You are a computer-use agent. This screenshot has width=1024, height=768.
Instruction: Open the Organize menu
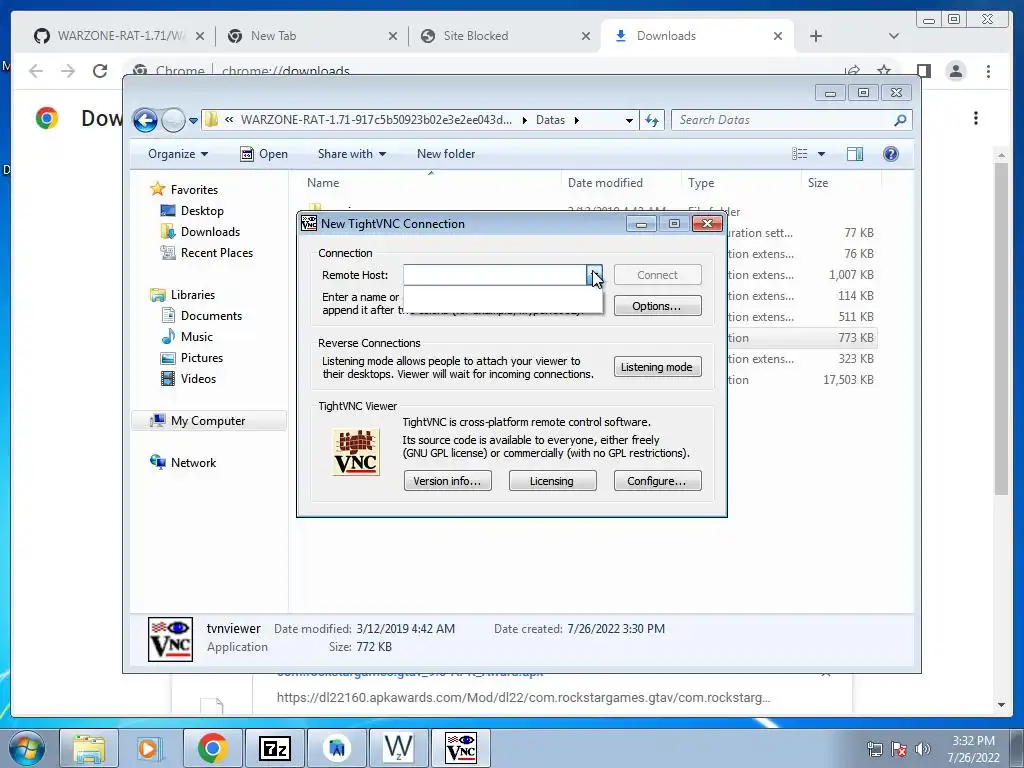(178, 154)
